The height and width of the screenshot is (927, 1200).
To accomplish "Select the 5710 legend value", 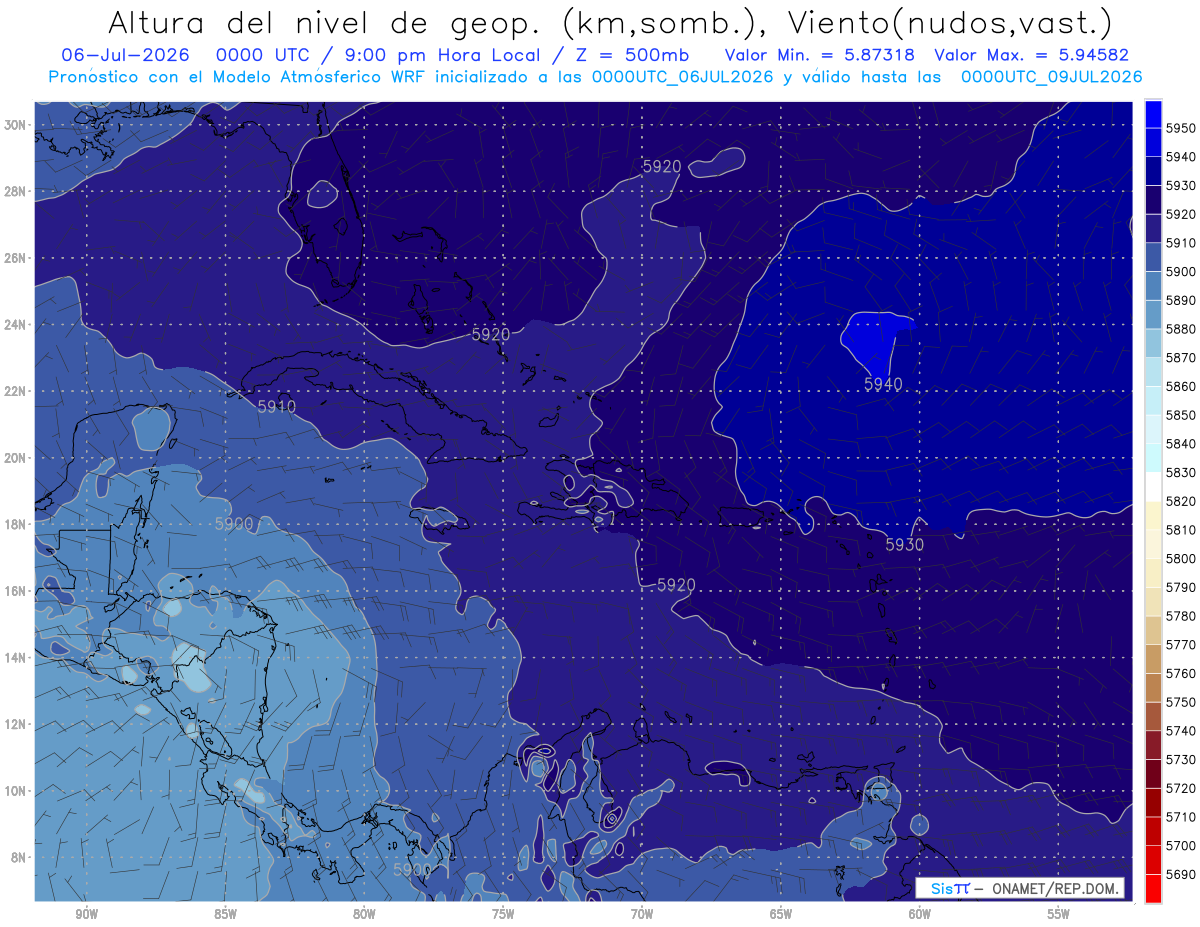I will [1181, 817].
